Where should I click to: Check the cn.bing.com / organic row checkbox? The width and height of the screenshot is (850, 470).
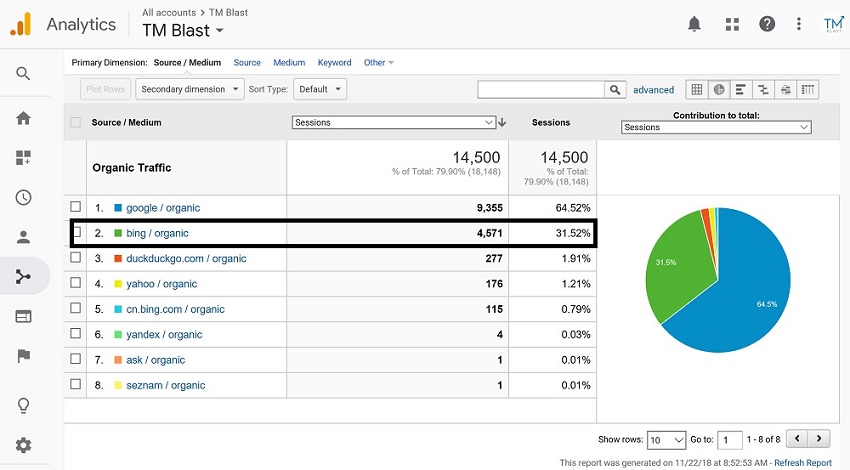pyautogui.click(x=75, y=308)
